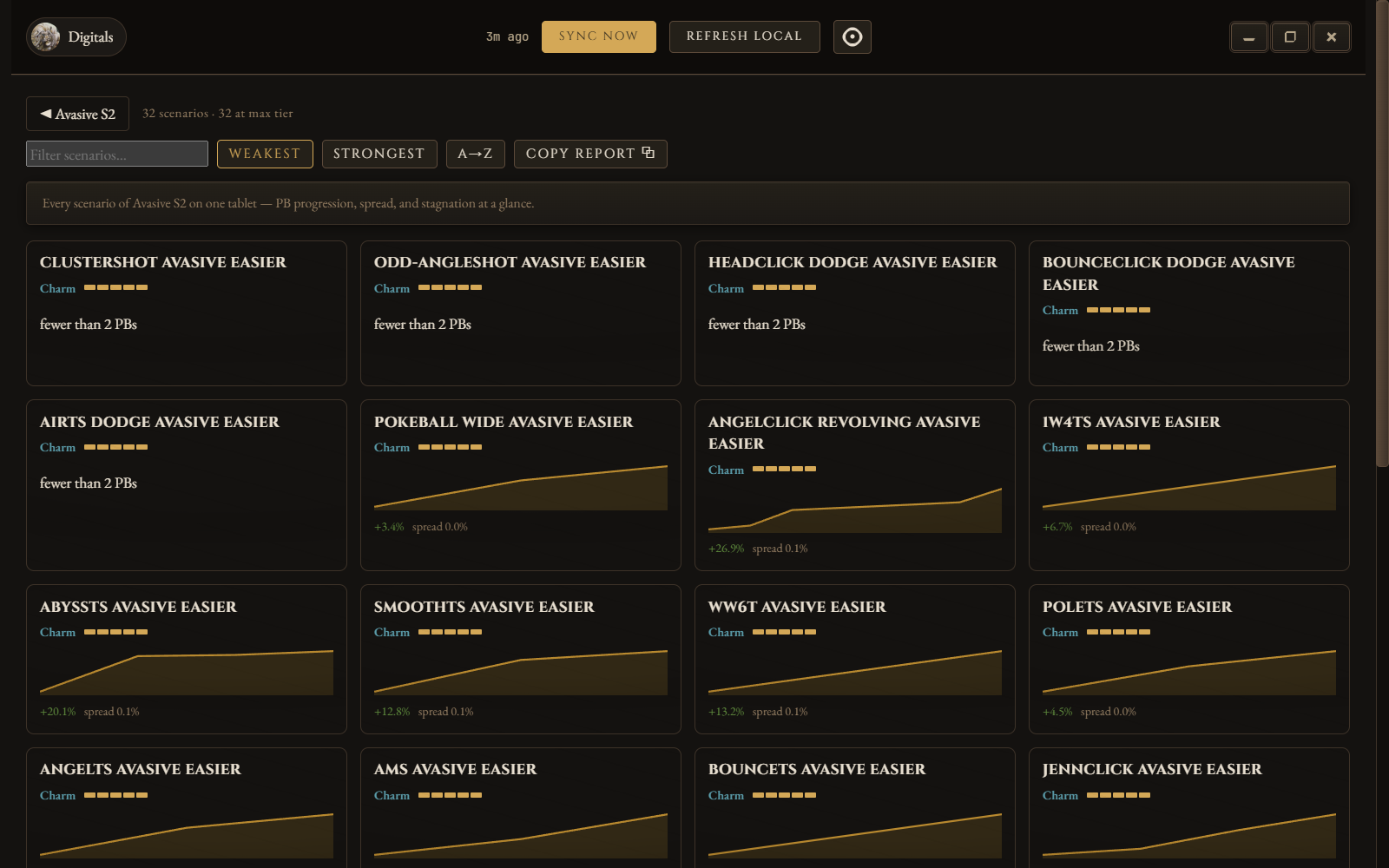Click the SmoothTS tier progress bars
The width and height of the screenshot is (1389, 868).
[x=450, y=632]
